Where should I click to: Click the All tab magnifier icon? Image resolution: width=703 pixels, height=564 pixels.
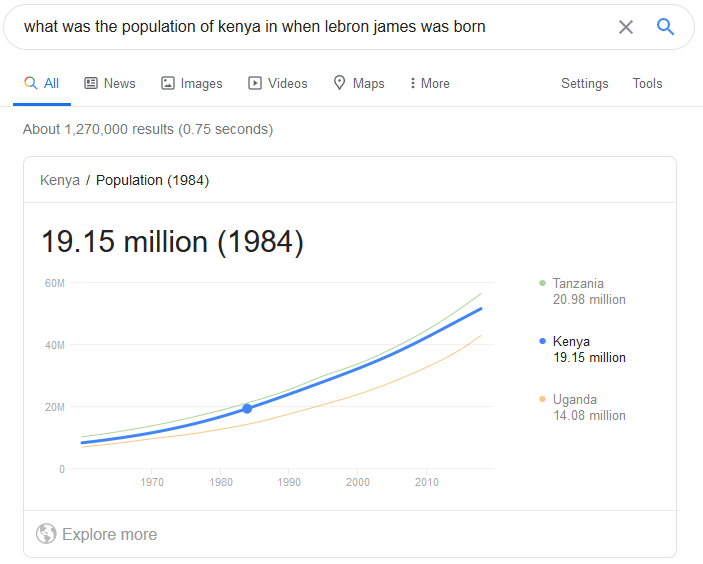click(x=30, y=83)
